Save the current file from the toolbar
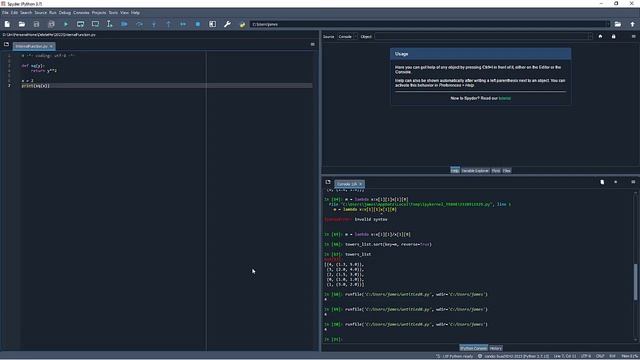The width and height of the screenshot is (640, 360). tap(36, 24)
